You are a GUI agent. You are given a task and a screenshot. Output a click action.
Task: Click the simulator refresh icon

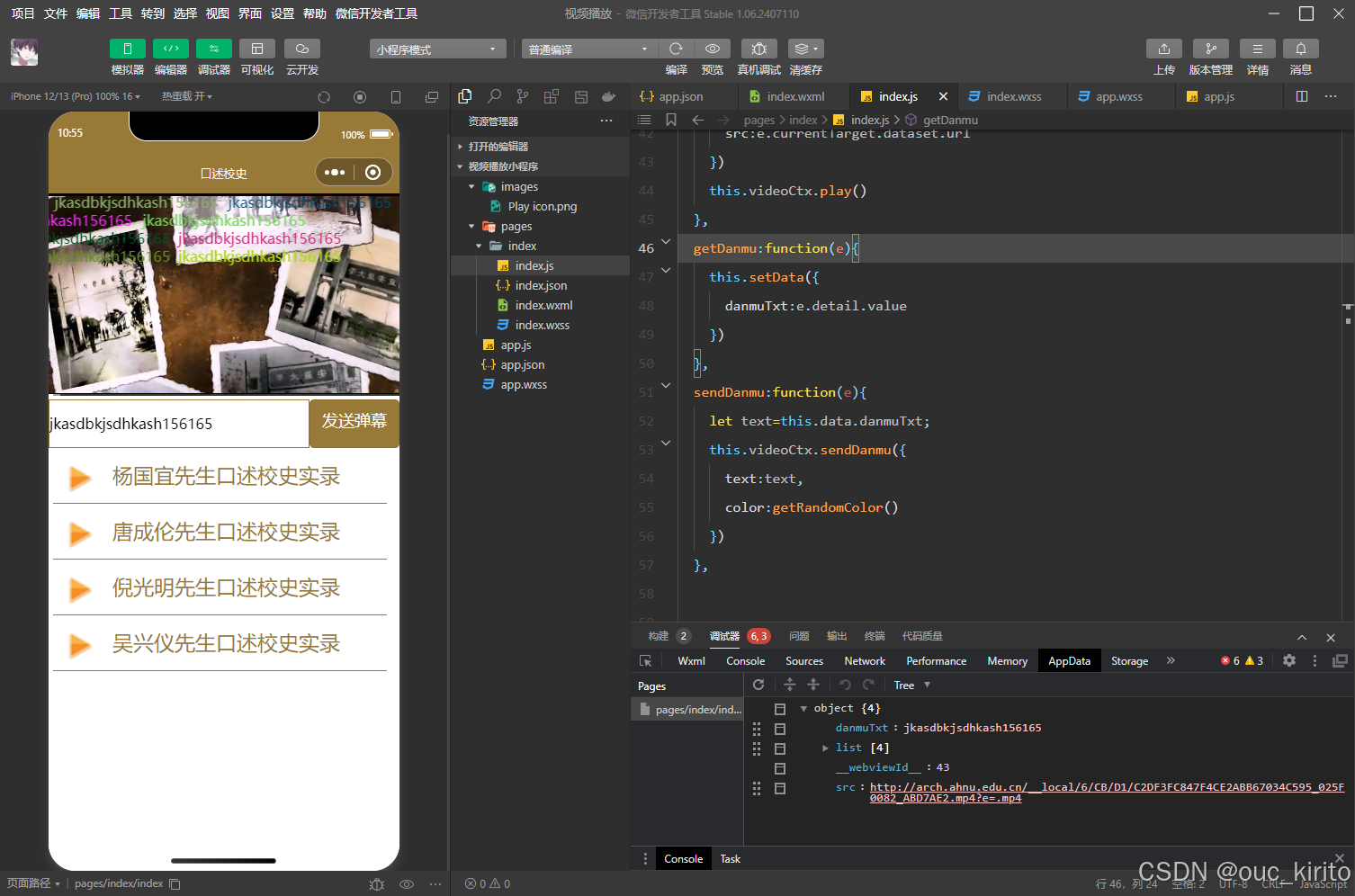[324, 97]
